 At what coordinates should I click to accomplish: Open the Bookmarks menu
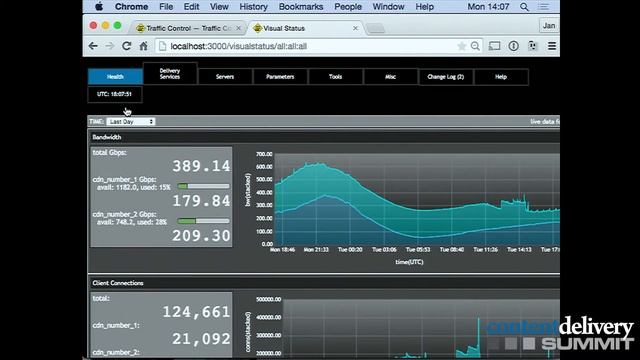tap(301, 7)
